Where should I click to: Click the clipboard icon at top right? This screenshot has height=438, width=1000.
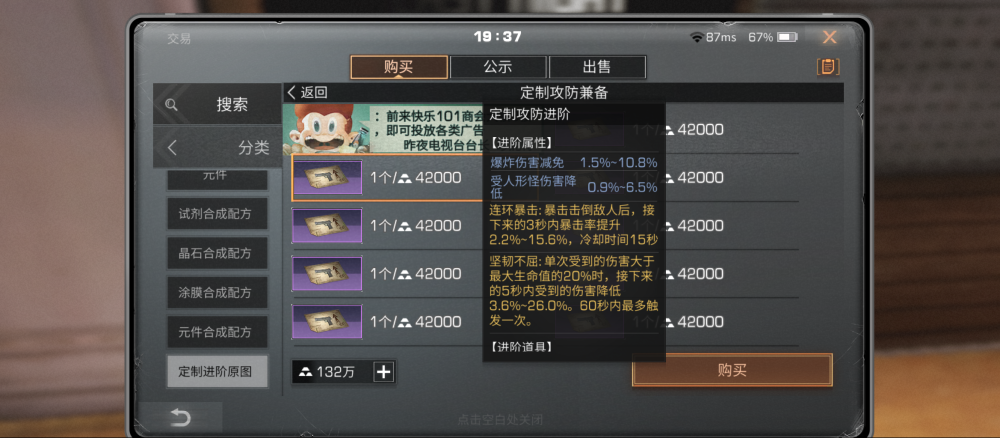click(828, 66)
